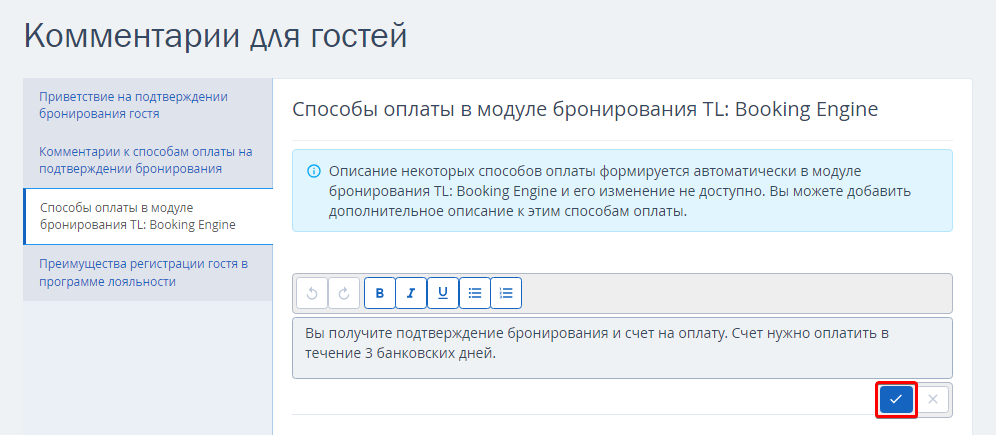
Task: Click the "Комментарии для гостей" page heading
Action: (x=215, y=36)
